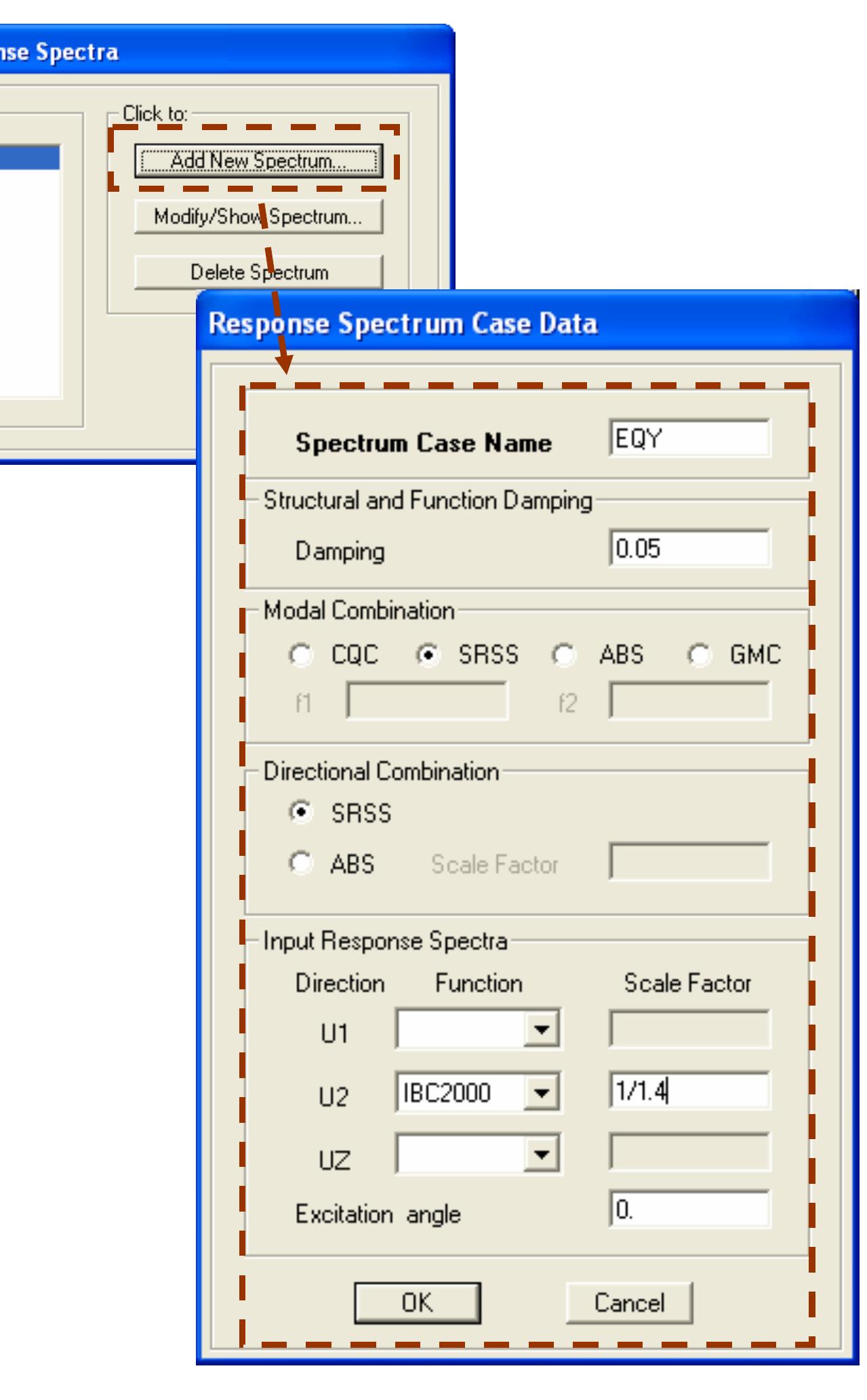867x1400 pixels.
Task: Click the f1 frequency field
Action: click(427, 701)
